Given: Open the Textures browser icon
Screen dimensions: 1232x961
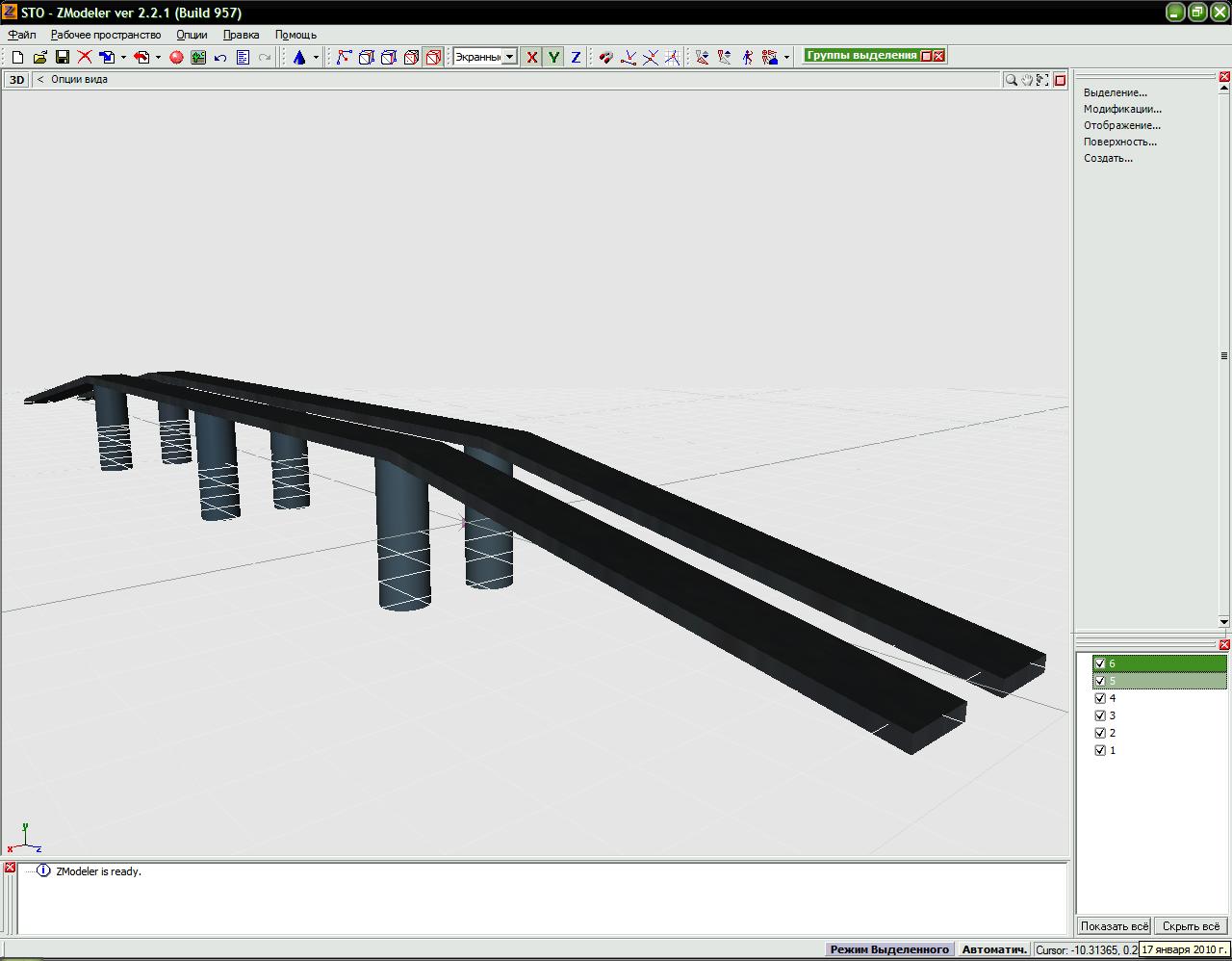Looking at the screenshot, I should 198,58.
